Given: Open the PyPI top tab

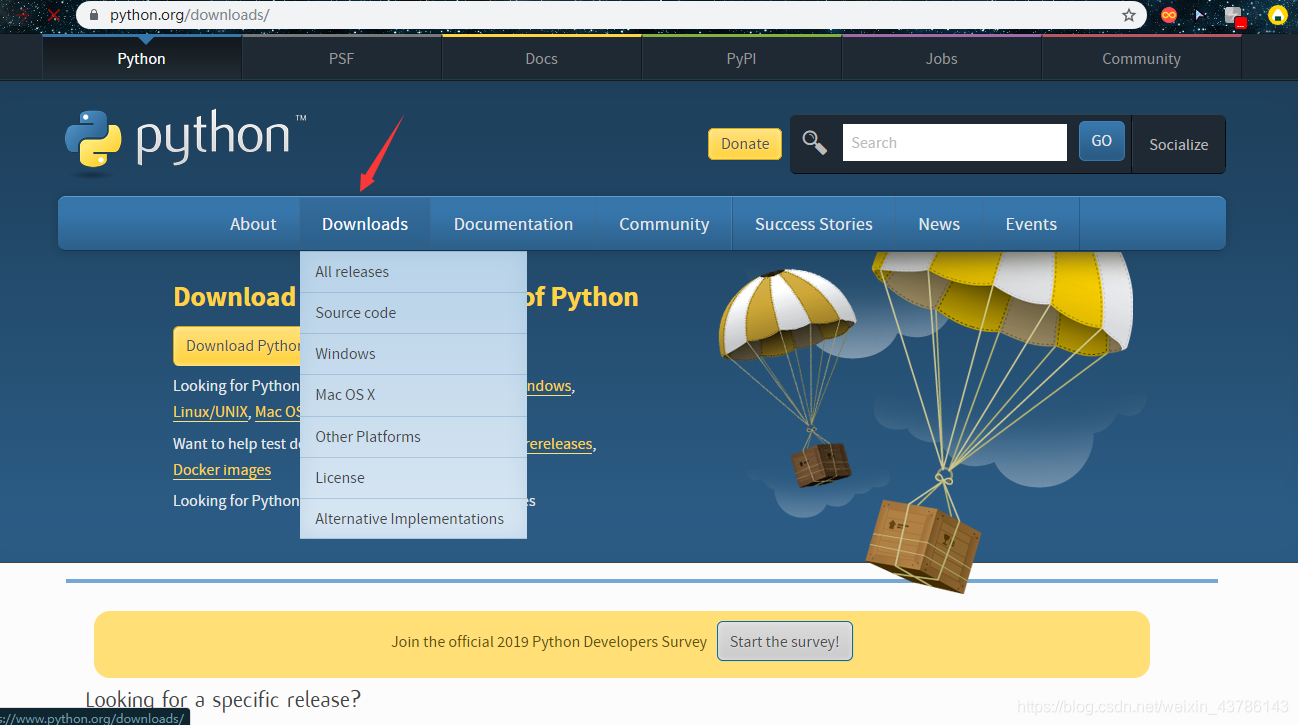Looking at the screenshot, I should 742,59.
